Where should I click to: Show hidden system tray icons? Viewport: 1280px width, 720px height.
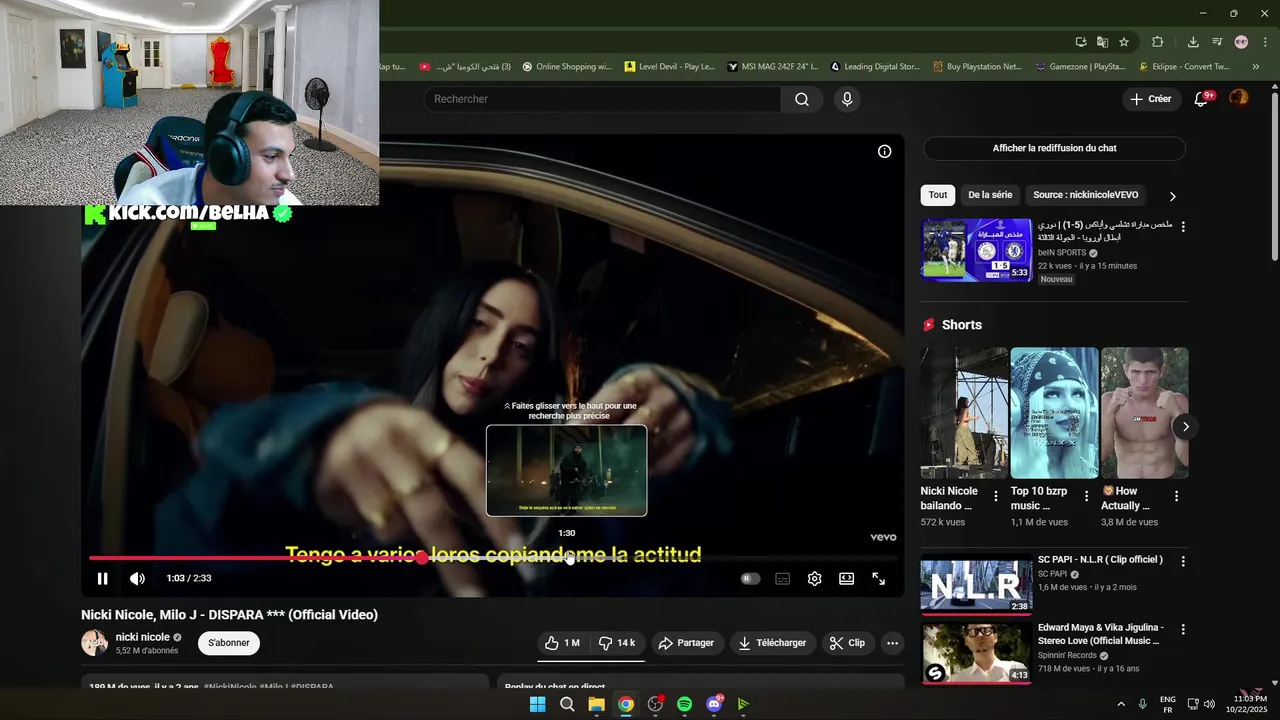pyautogui.click(x=1121, y=704)
